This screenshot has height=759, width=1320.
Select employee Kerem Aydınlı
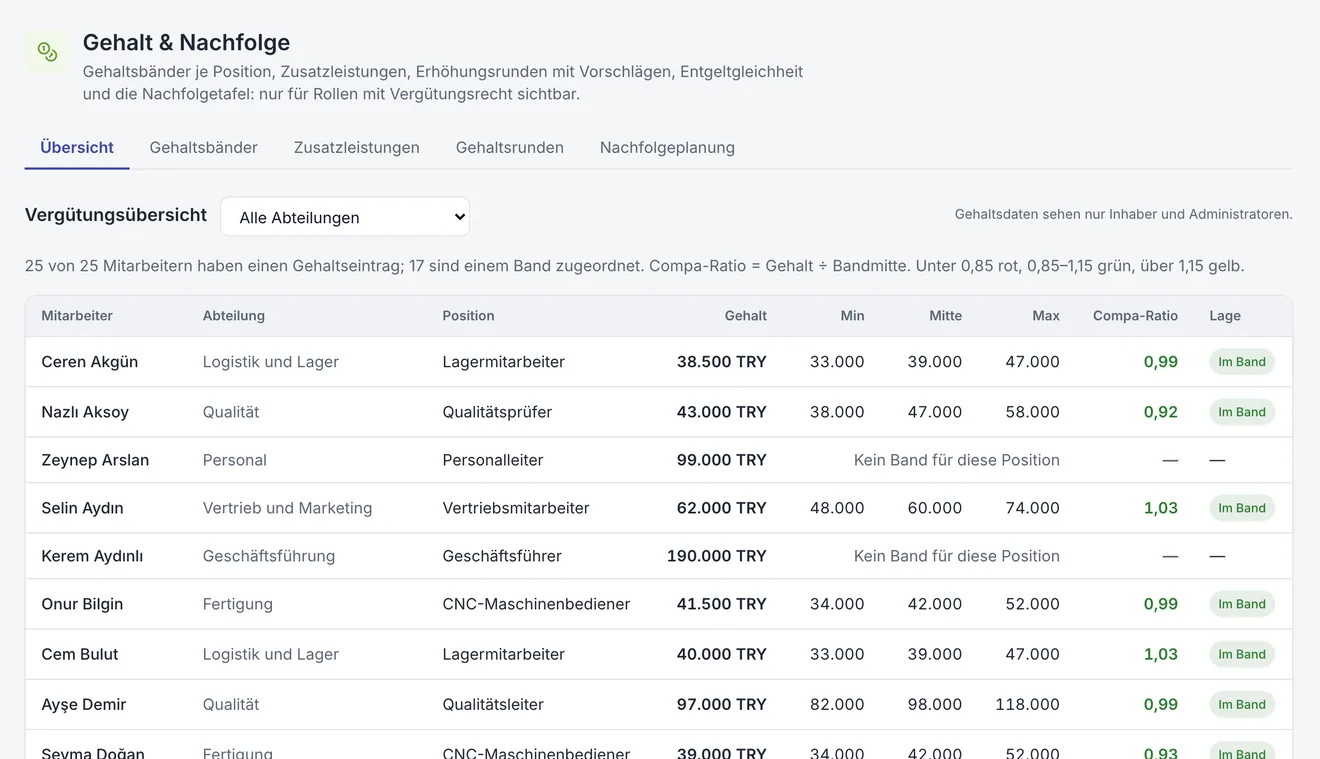pyautogui.click(x=92, y=556)
